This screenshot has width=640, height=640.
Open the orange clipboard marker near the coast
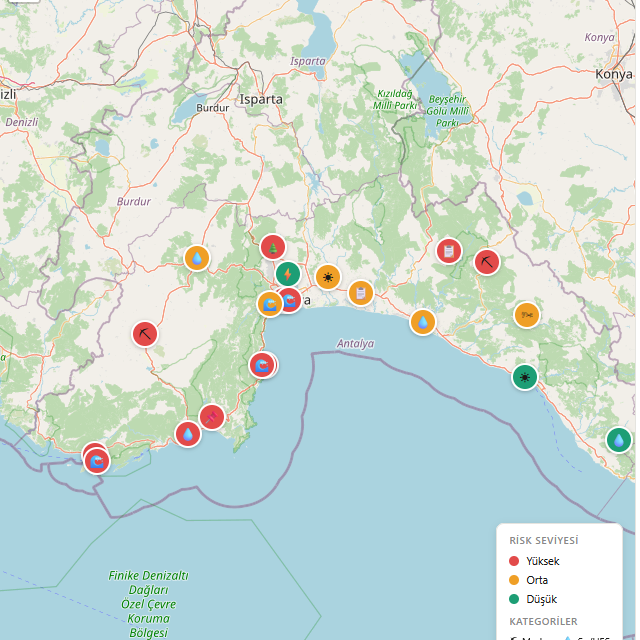(x=361, y=293)
